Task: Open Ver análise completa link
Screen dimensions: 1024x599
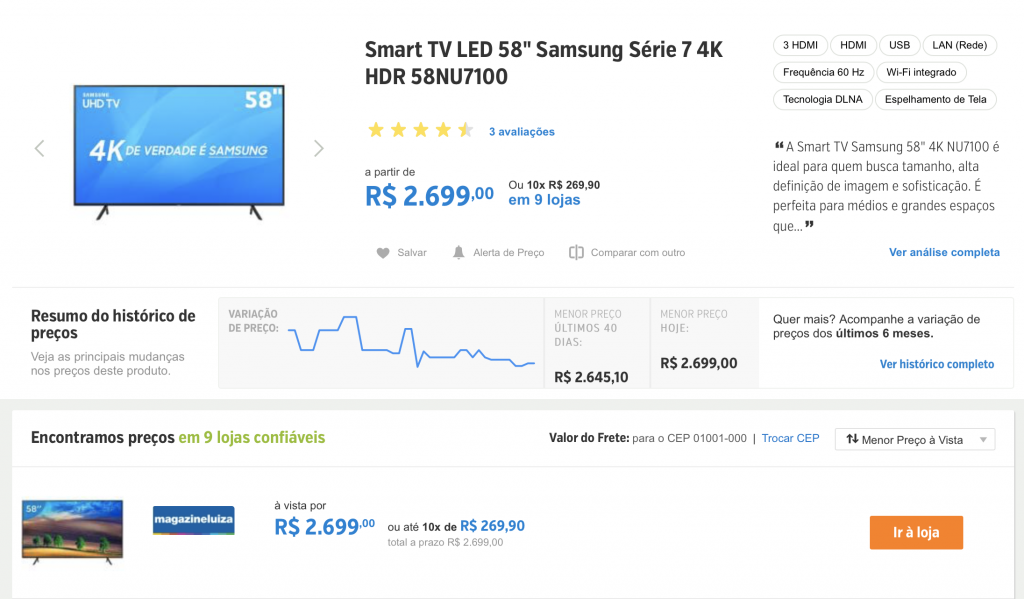Action: pyautogui.click(x=944, y=252)
